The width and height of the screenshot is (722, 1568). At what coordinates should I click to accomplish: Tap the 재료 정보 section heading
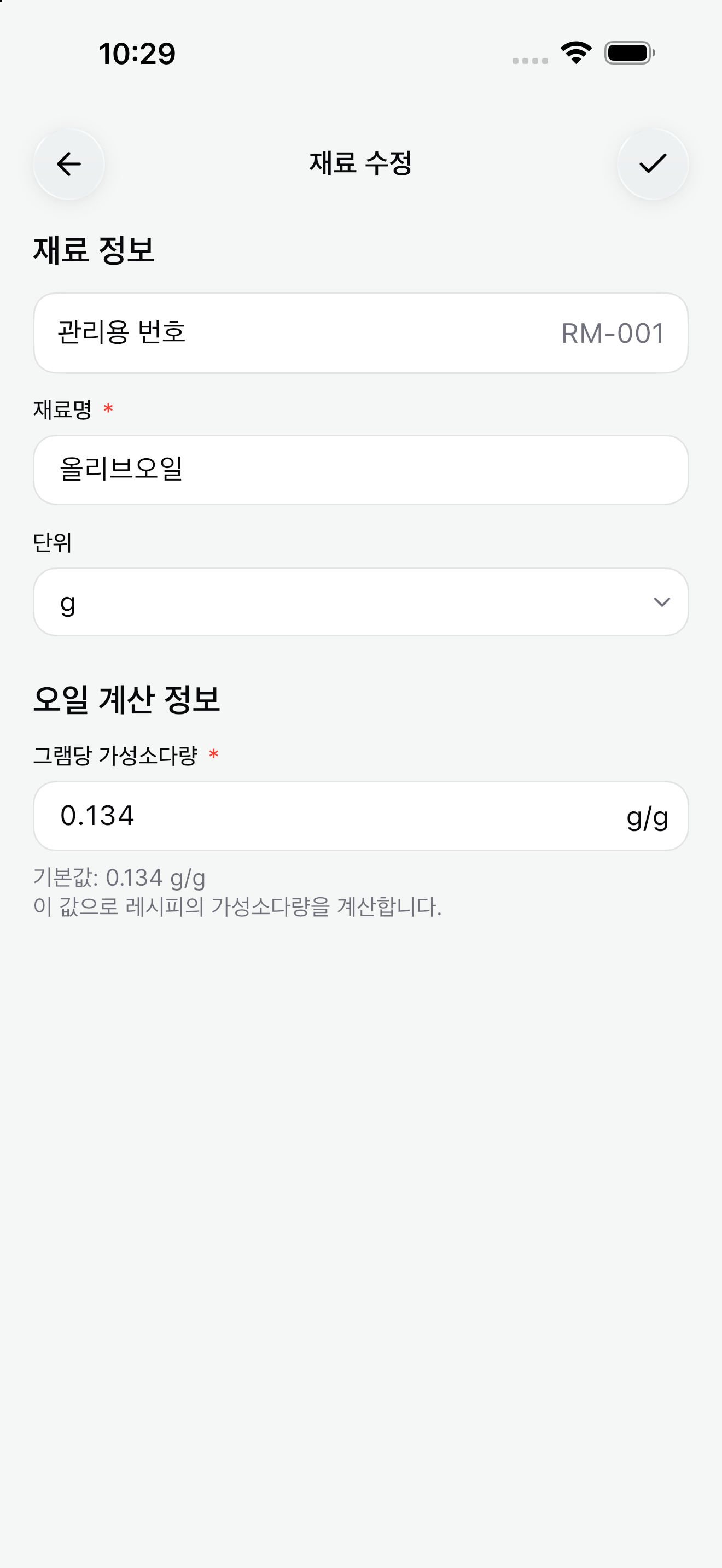(94, 249)
